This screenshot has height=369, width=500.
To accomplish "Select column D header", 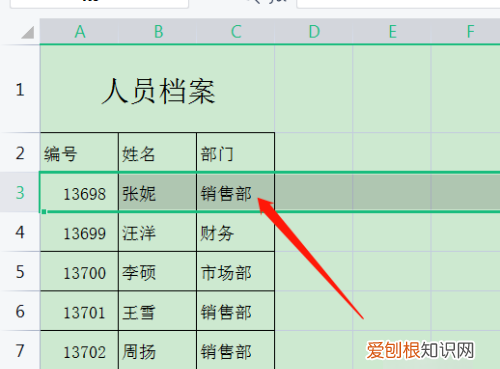I will point(314,32).
